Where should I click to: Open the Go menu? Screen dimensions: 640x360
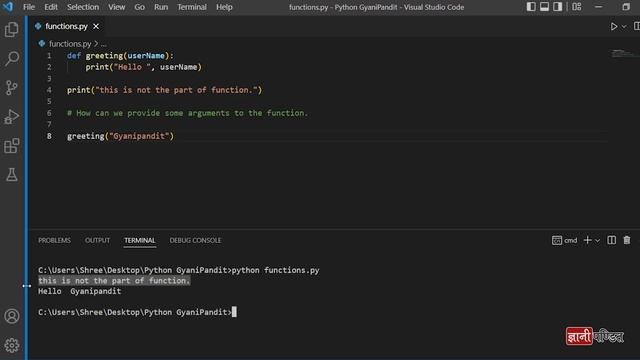coord(140,7)
